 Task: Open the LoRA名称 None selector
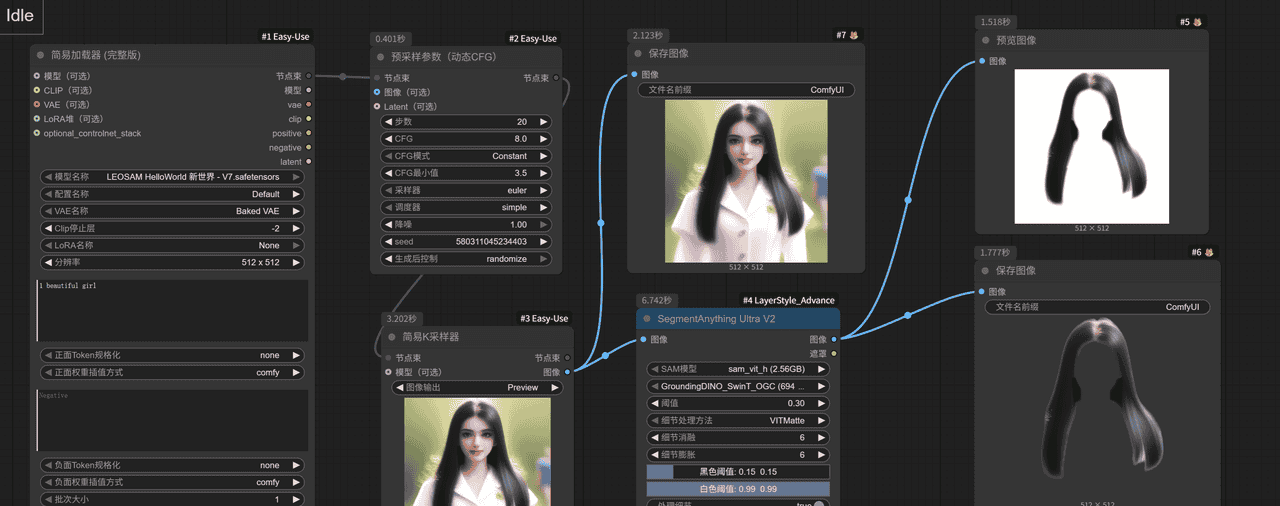pos(172,245)
